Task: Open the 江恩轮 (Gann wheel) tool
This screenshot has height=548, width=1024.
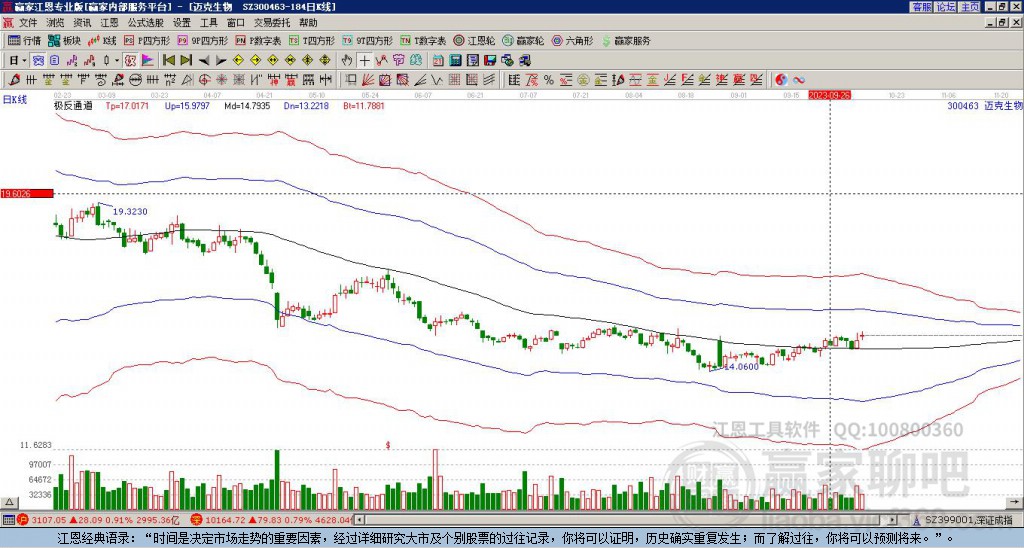Action: point(474,40)
